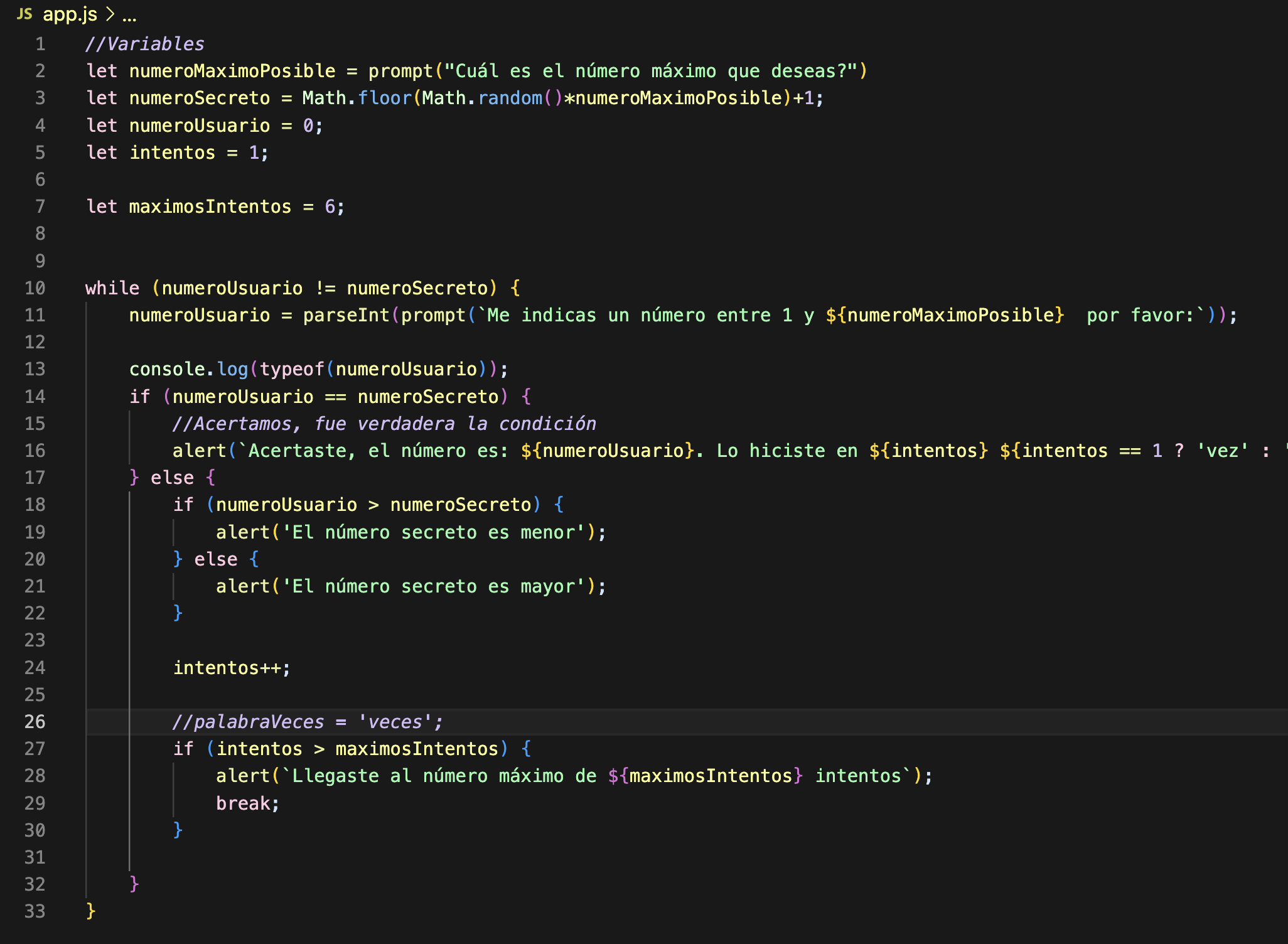Screen dimensions: 1288x944
Task: Click the app.js breadcrumb file name
Action: coord(70,14)
